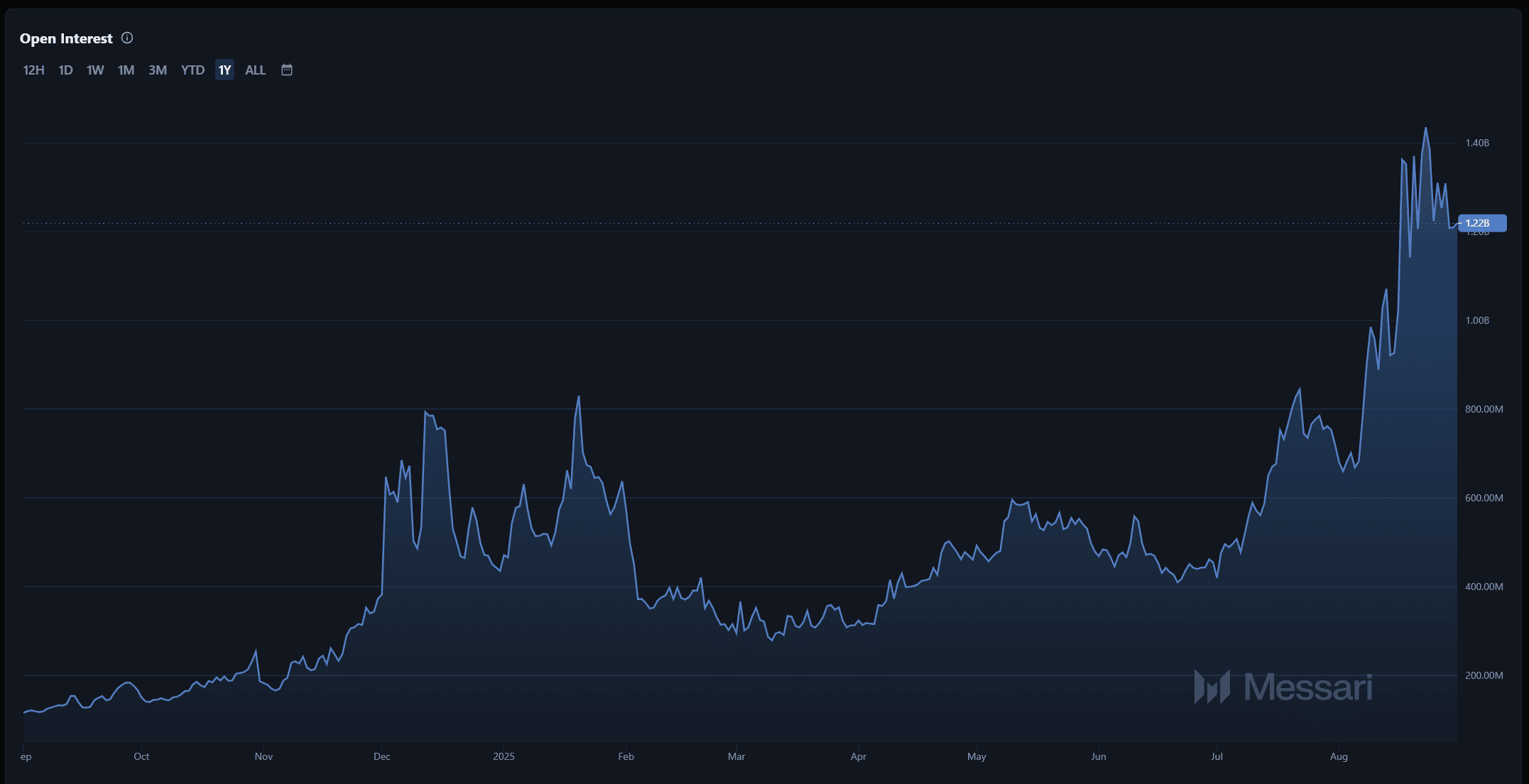The image size is (1529, 784).
Task: Switch to the 1D time range
Action: [65, 70]
